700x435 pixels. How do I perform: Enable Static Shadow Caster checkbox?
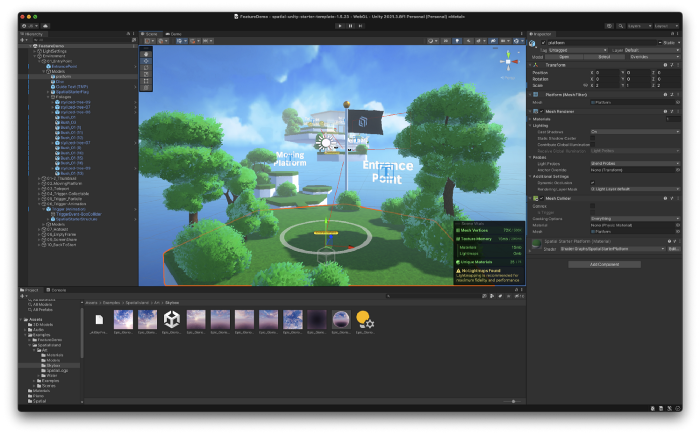[x=592, y=138]
